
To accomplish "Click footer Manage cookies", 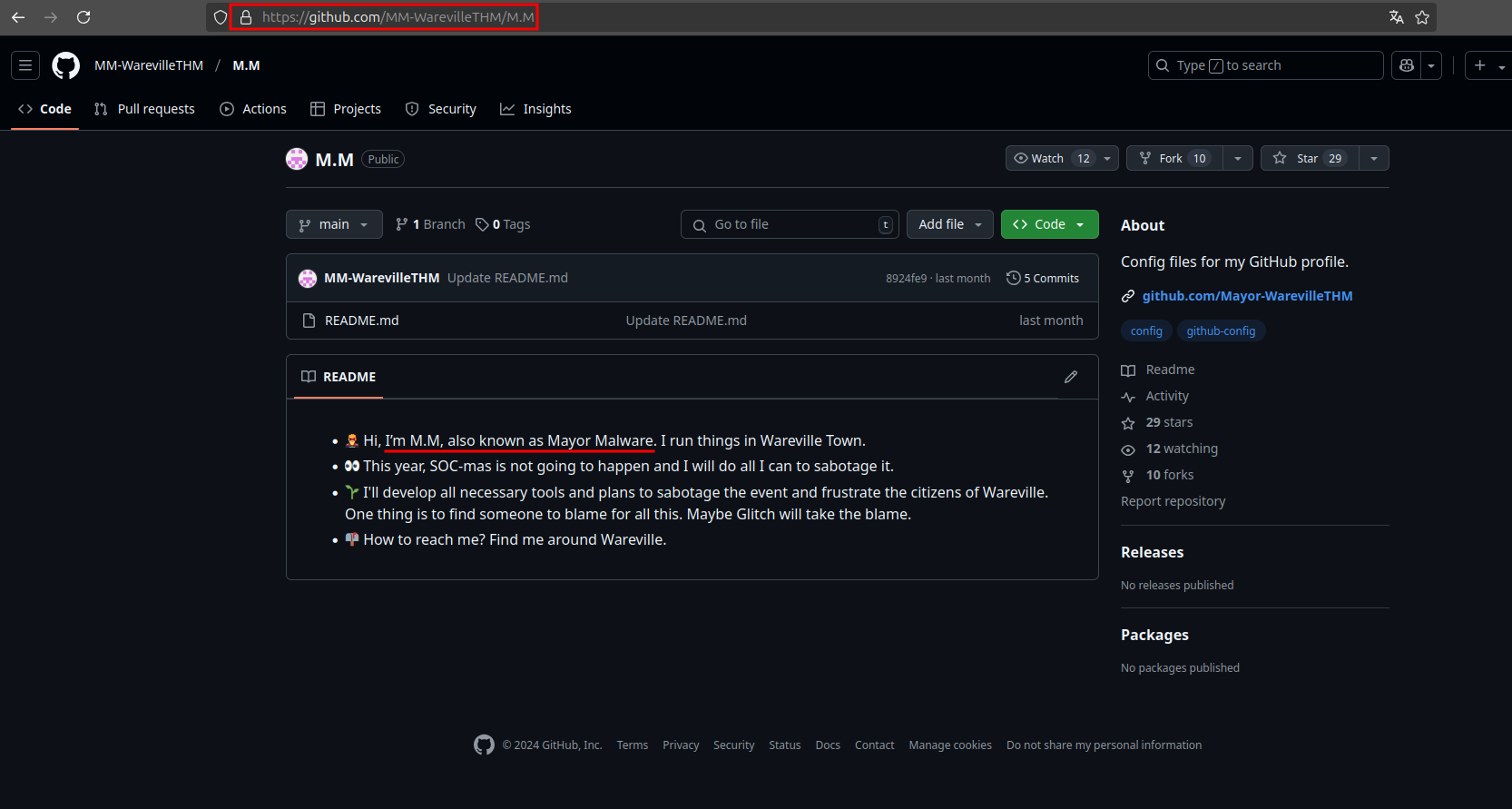I will coord(950,745).
